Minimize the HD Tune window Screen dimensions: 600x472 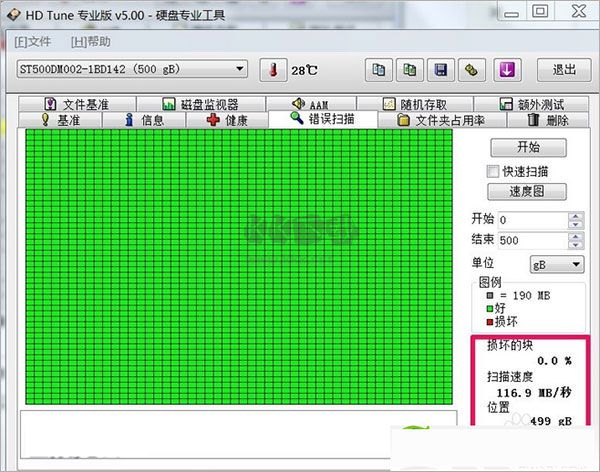512,12
